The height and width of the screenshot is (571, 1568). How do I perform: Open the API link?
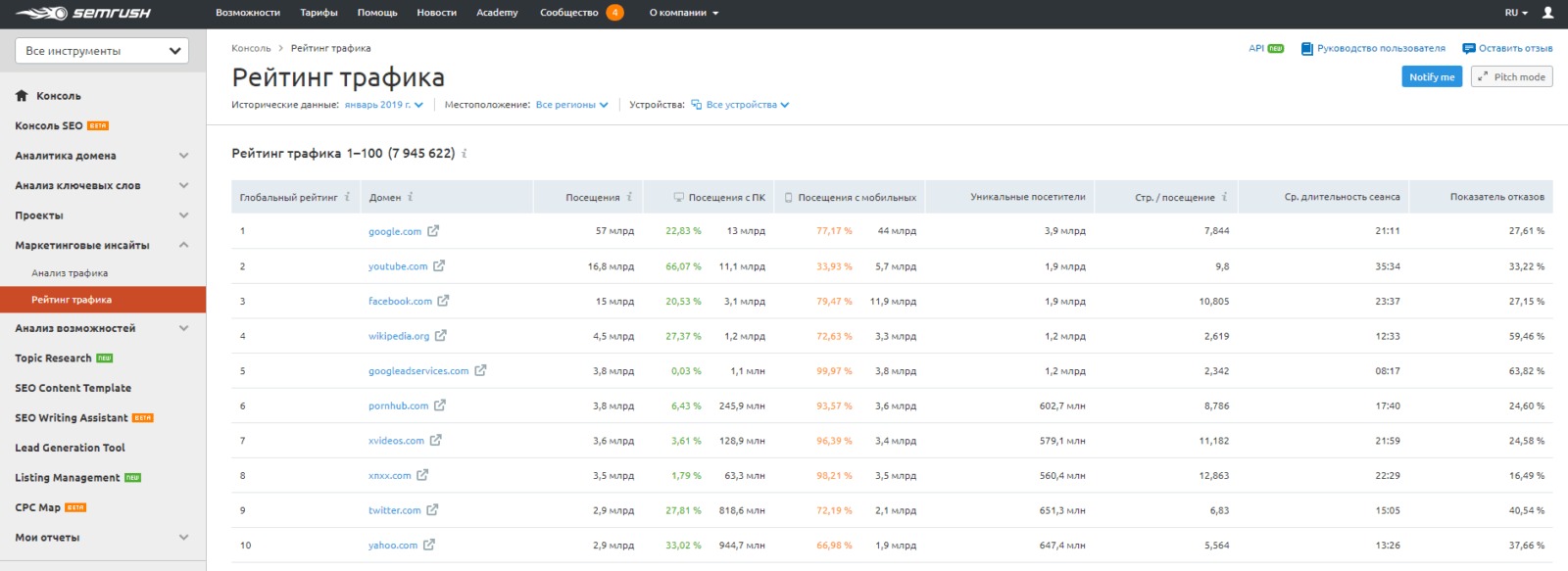(x=1256, y=48)
